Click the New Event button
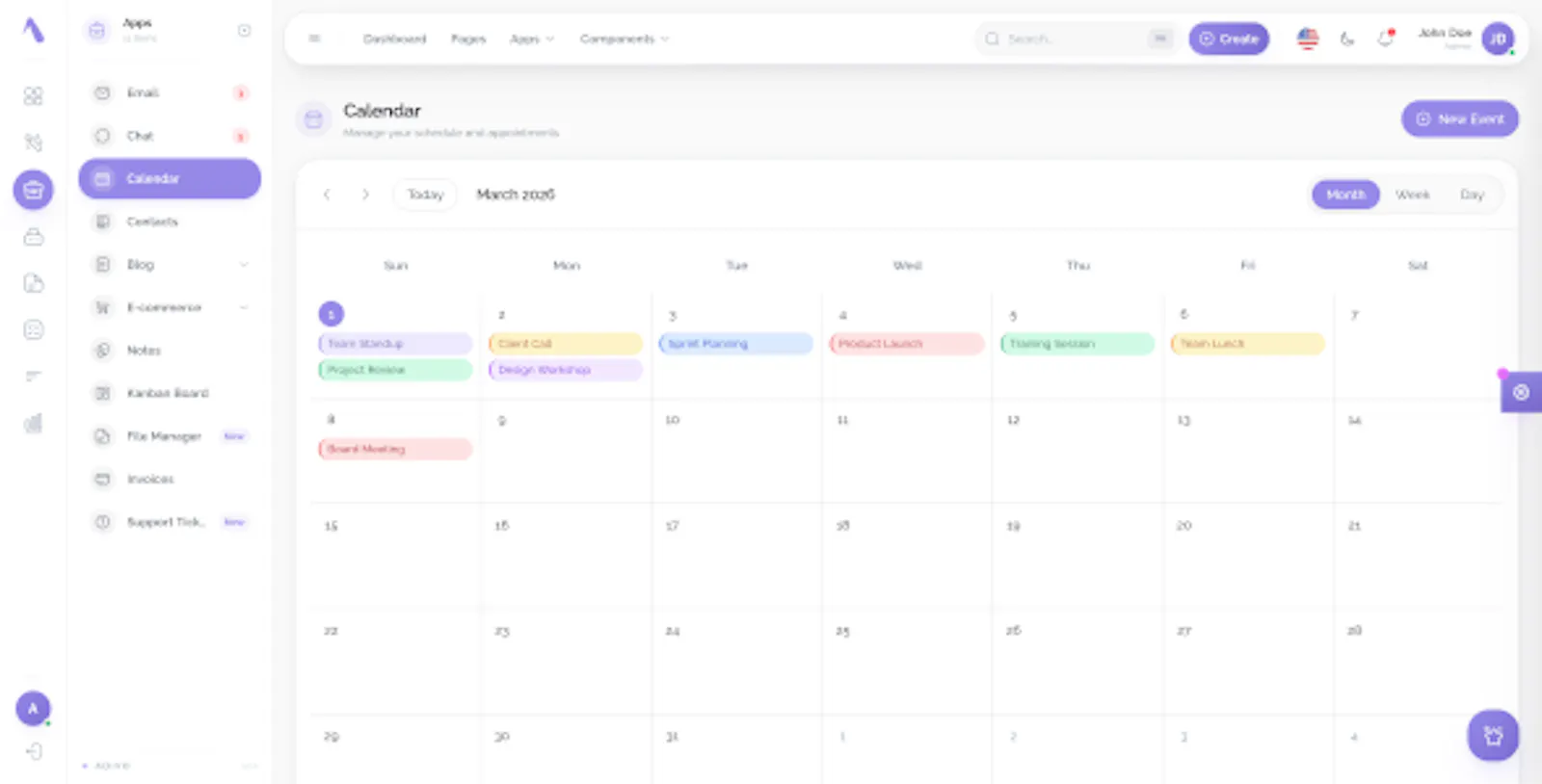 pyautogui.click(x=1460, y=118)
